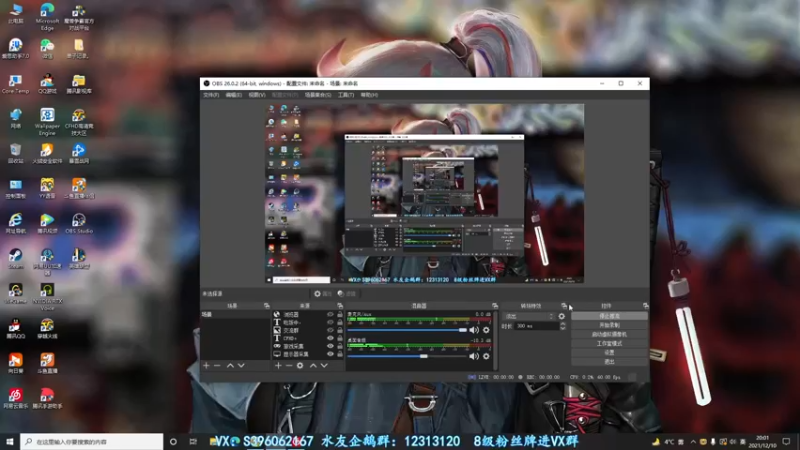Open the scene transition type dropdown
Screen dimensions: 800x450
[529, 316]
